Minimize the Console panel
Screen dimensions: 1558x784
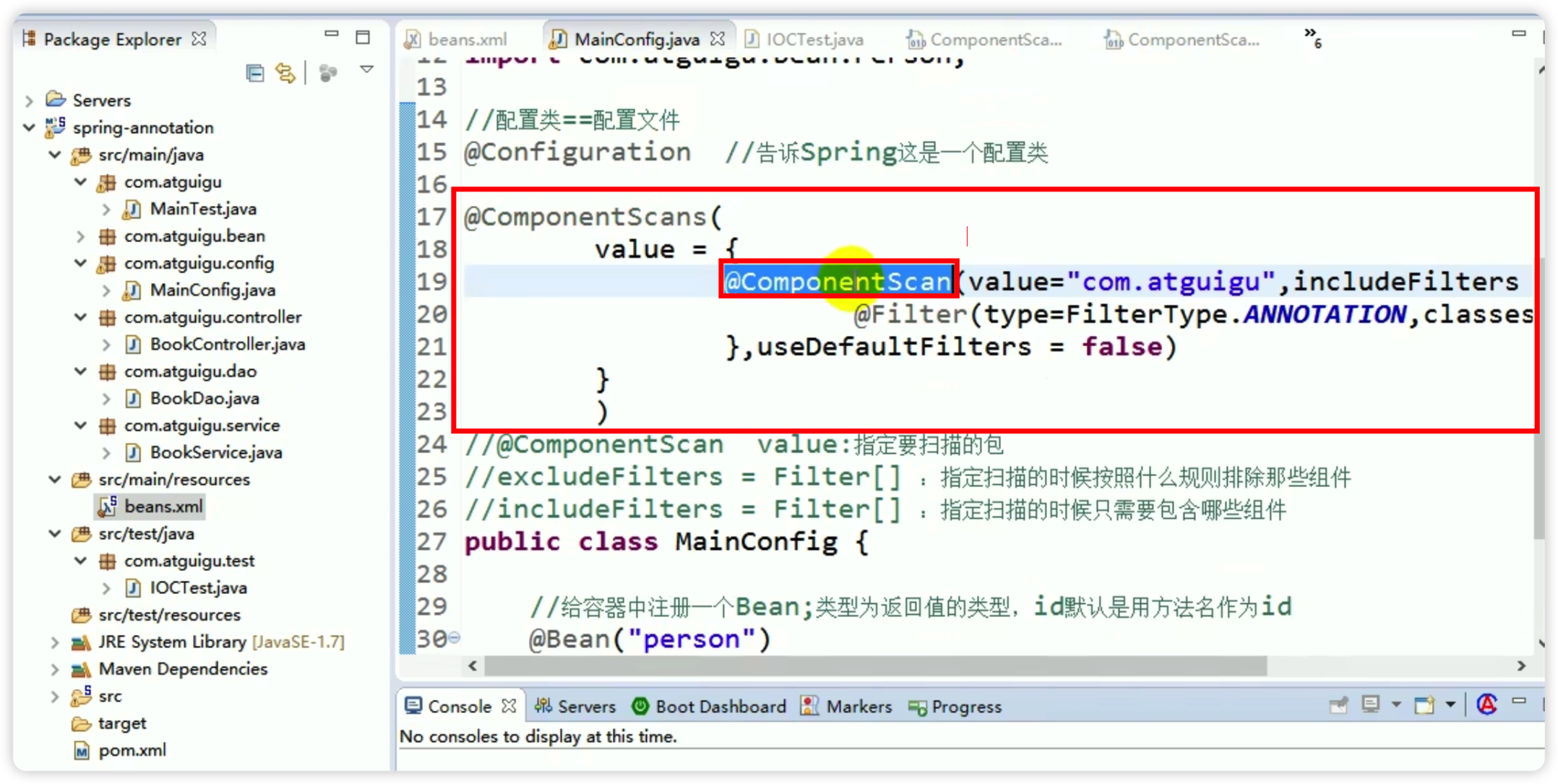[1519, 701]
